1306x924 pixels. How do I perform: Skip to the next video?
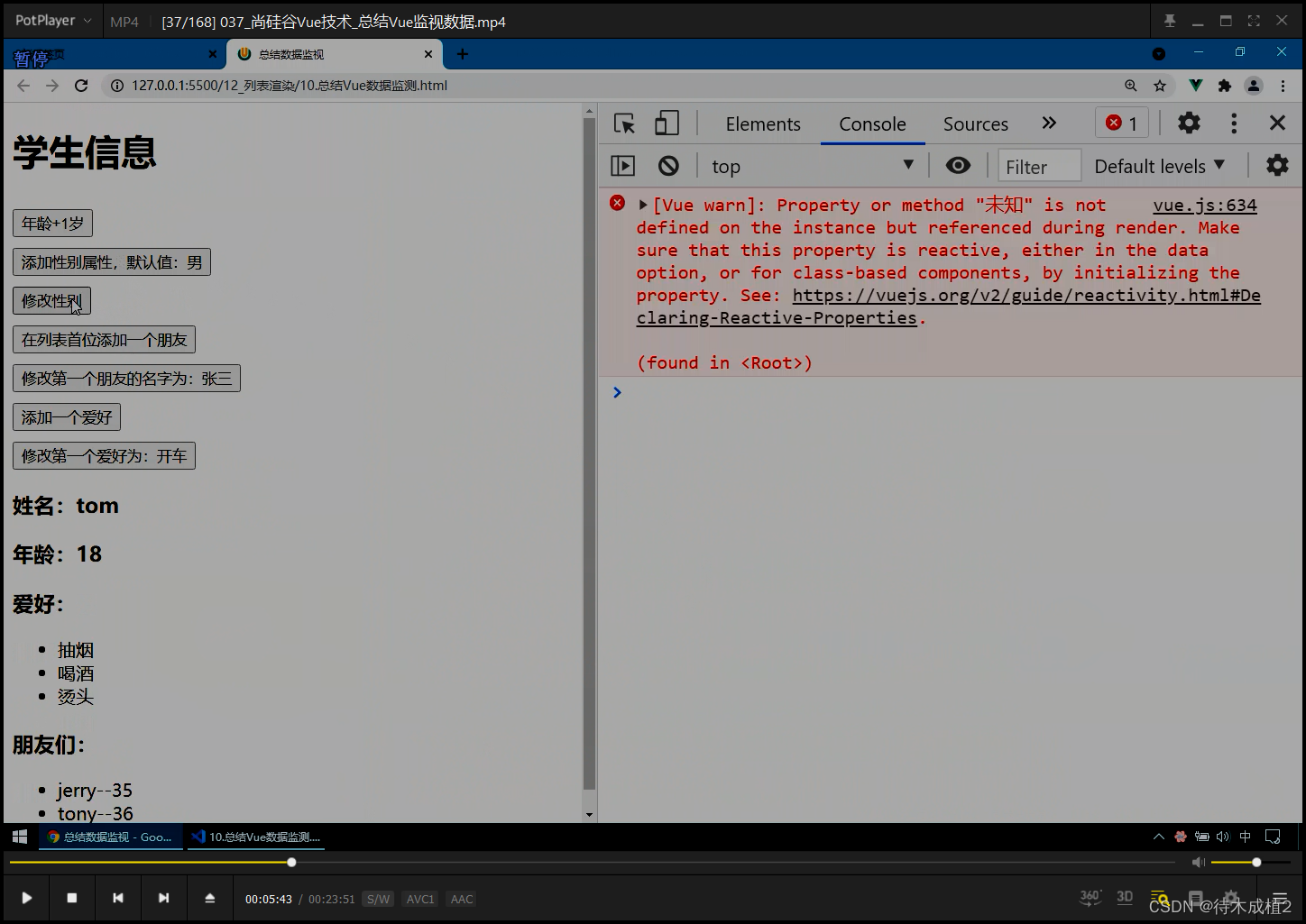point(163,898)
